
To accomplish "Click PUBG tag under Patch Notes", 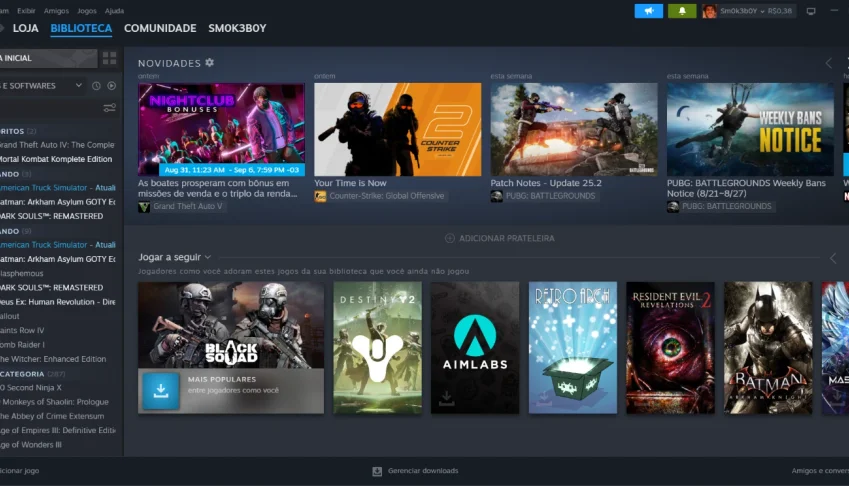I will 544,196.
